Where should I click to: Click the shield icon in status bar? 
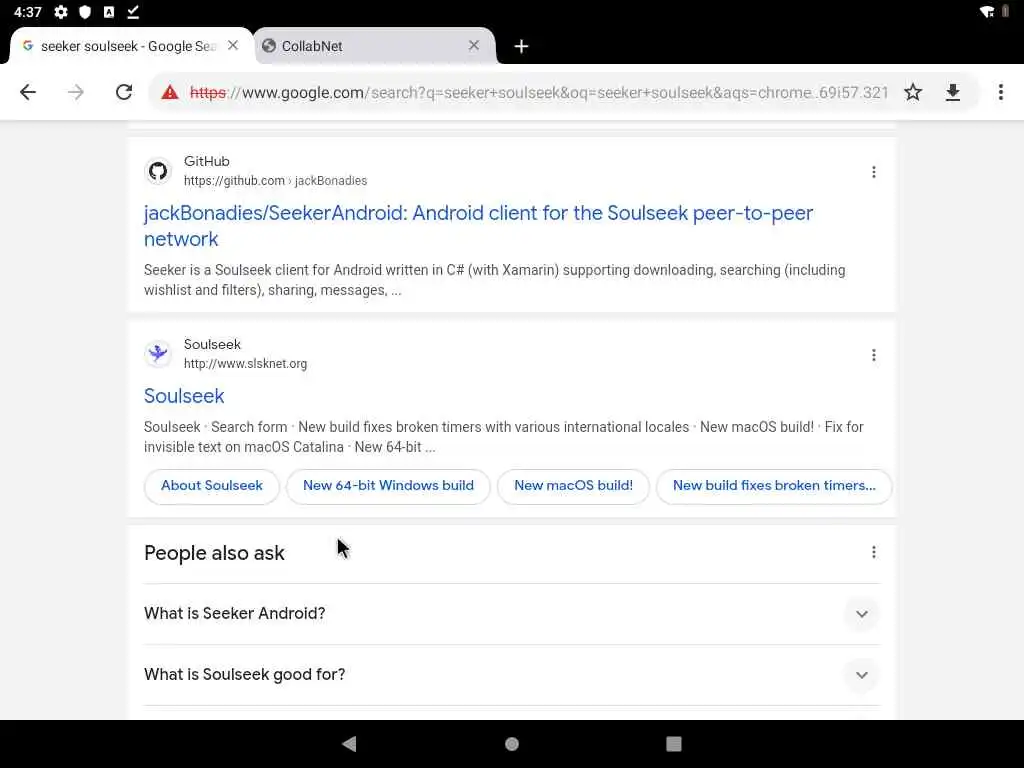[x=85, y=12]
